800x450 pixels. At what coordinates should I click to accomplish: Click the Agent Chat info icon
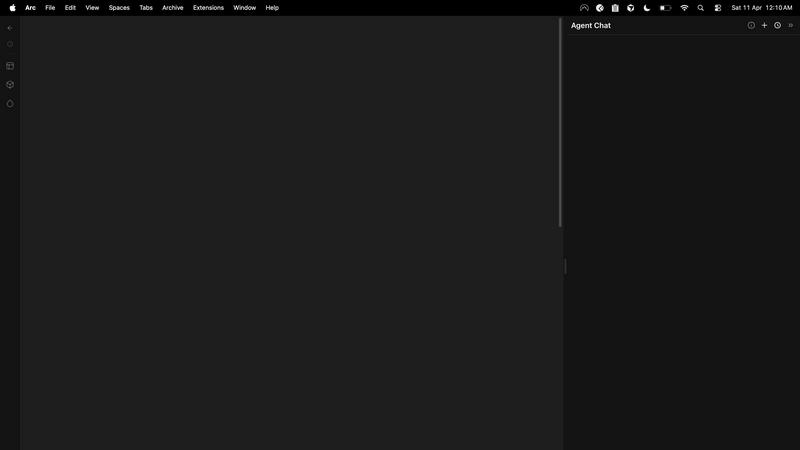[751, 26]
